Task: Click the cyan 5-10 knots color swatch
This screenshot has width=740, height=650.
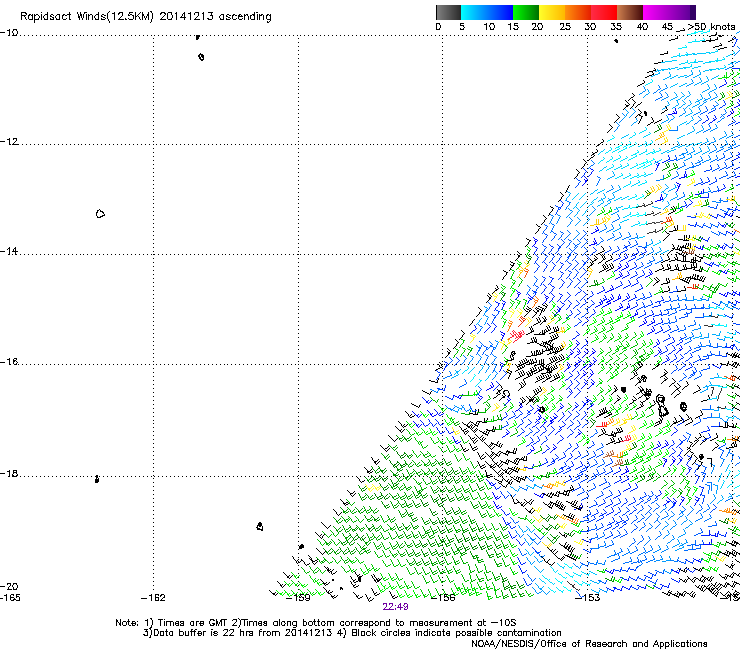Action: [474, 12]
